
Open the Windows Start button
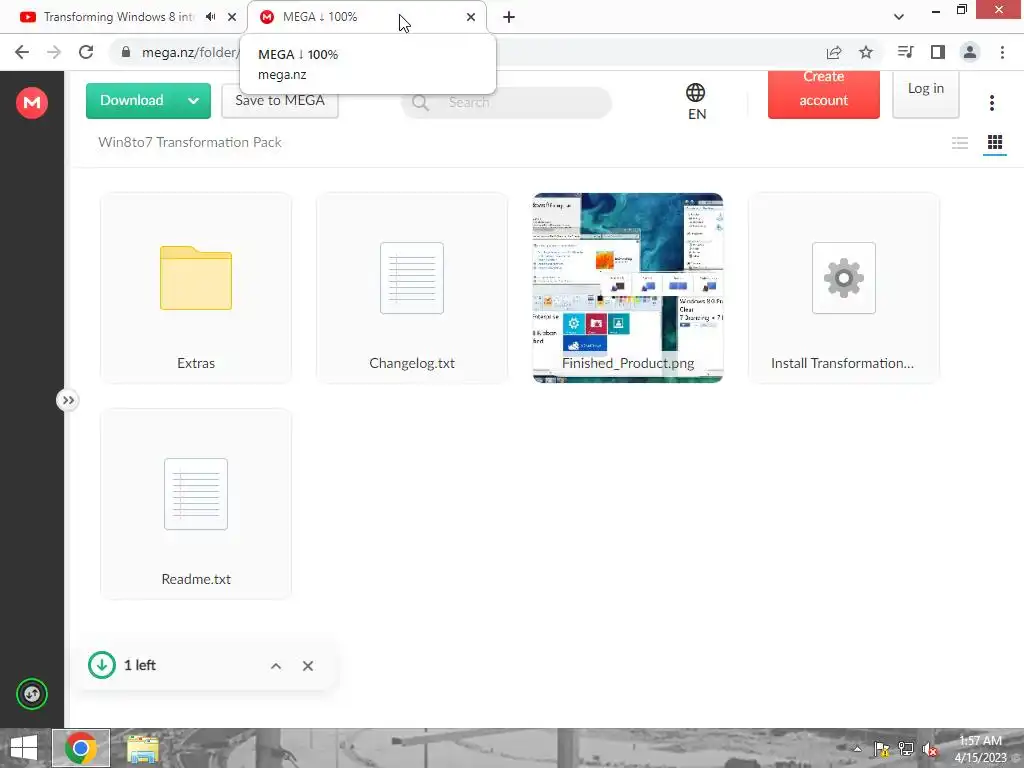(24, 748)
